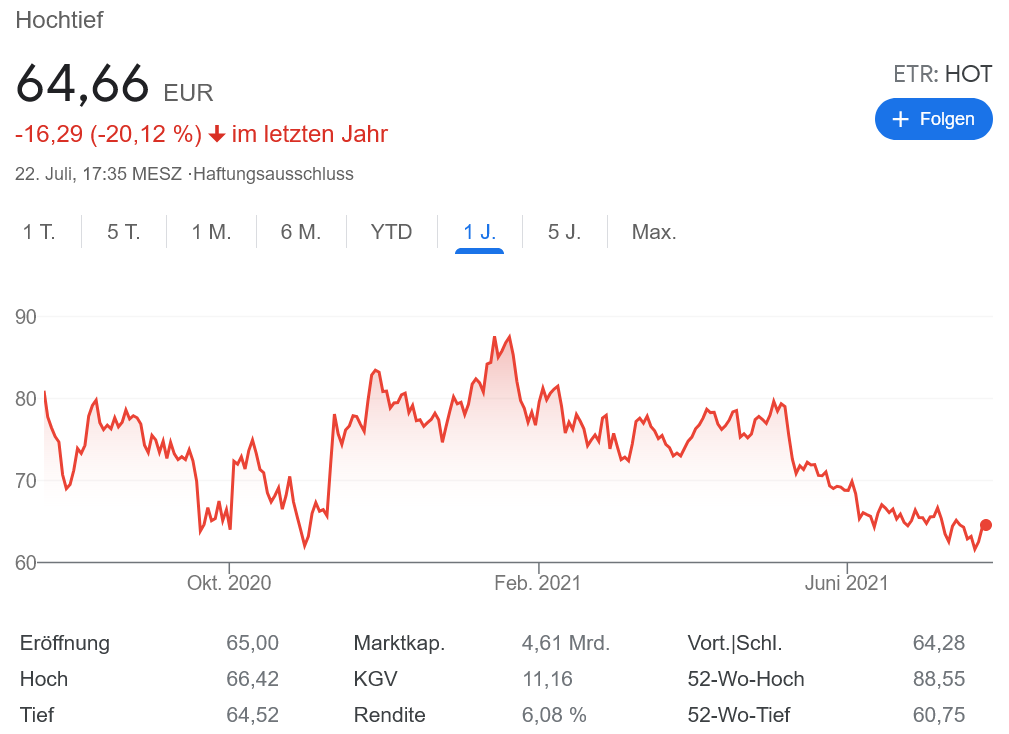Choose the 1 J. tab
This screenshot has width=1009, height=734.
click(479, 232)
